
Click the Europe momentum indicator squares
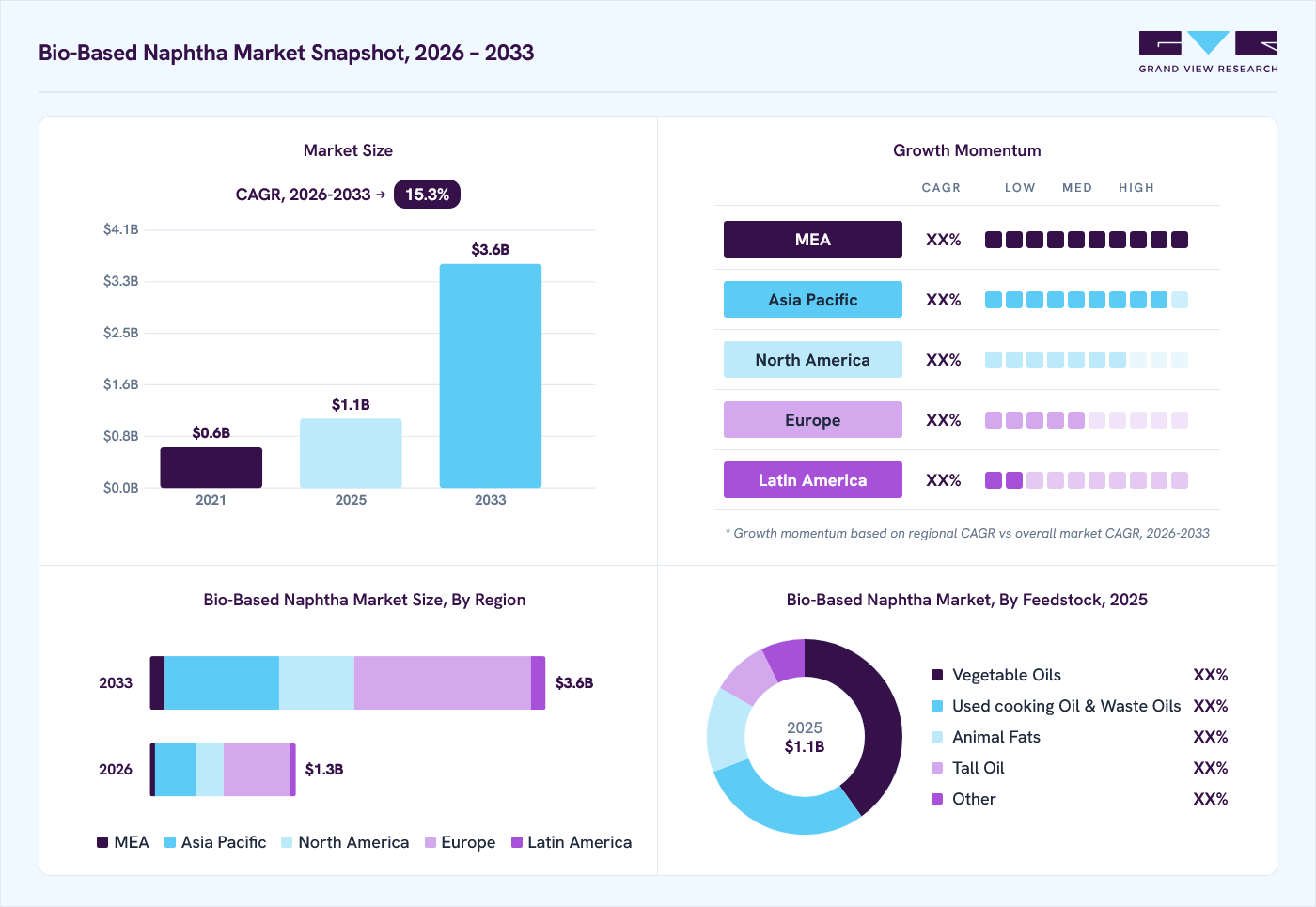coord(1087,420)
